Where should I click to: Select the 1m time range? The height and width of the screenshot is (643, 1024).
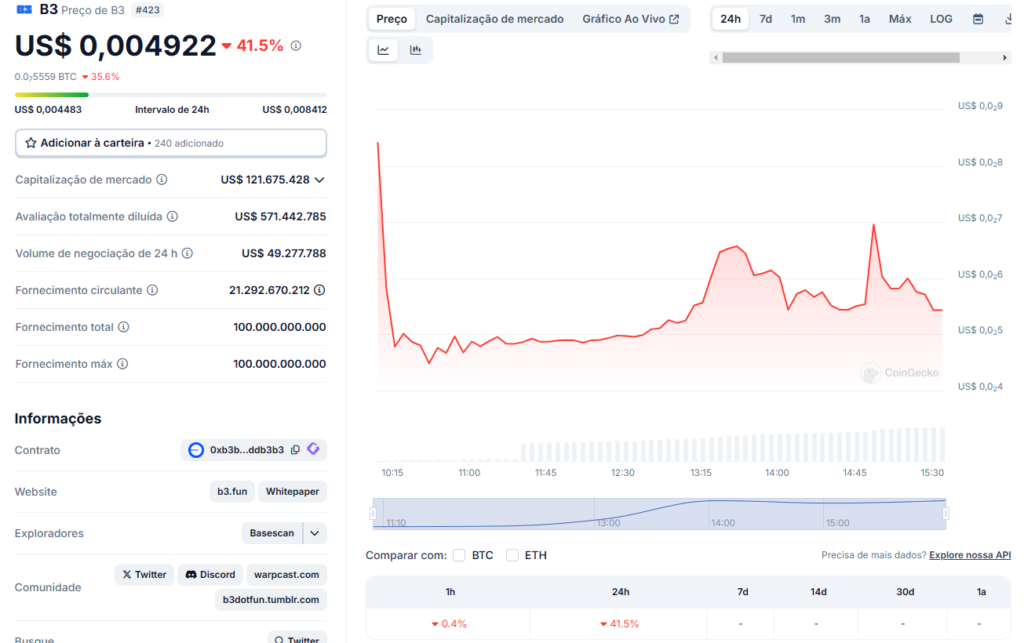point(797,19)
